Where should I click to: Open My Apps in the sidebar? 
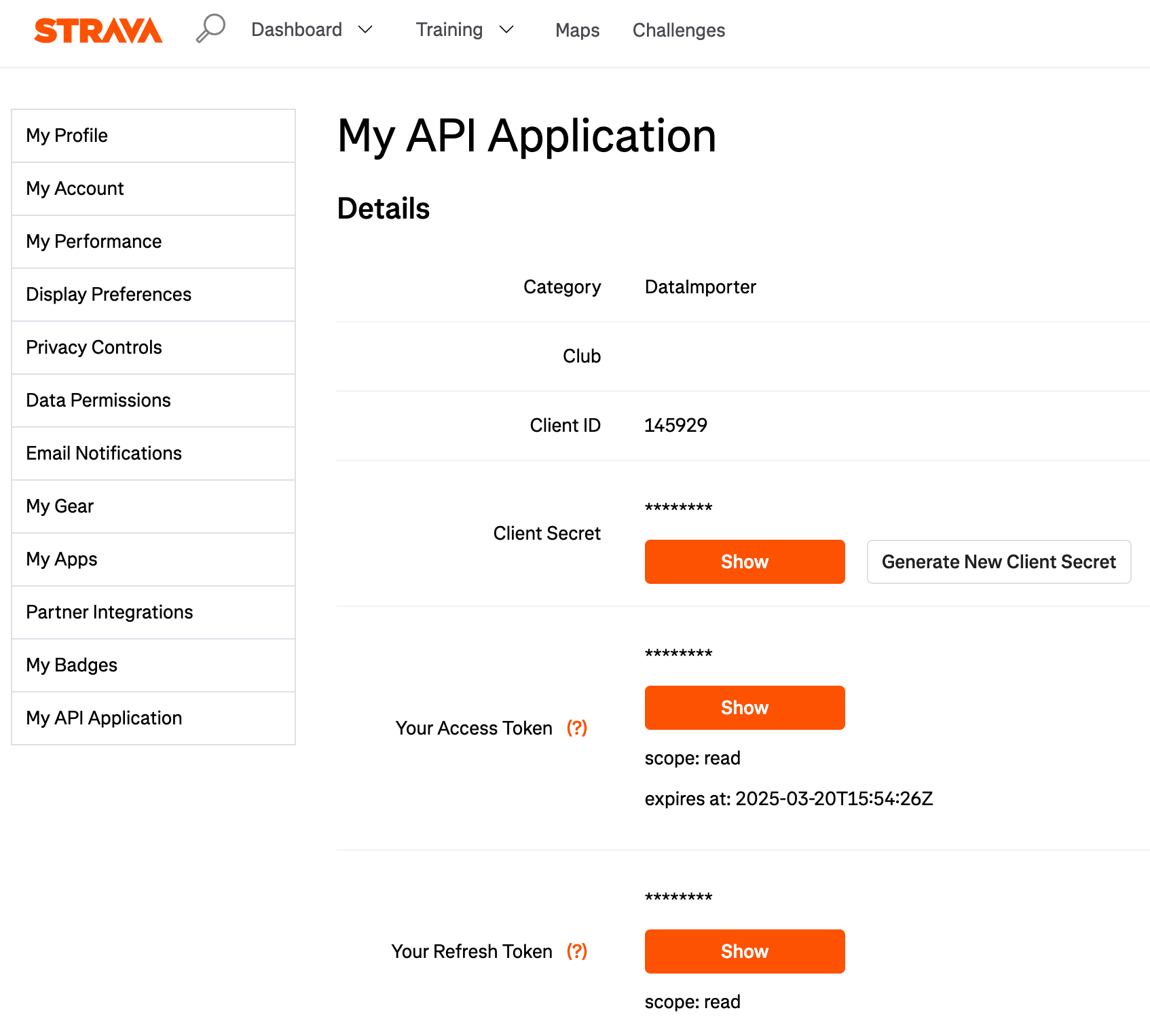pos(153,559)
